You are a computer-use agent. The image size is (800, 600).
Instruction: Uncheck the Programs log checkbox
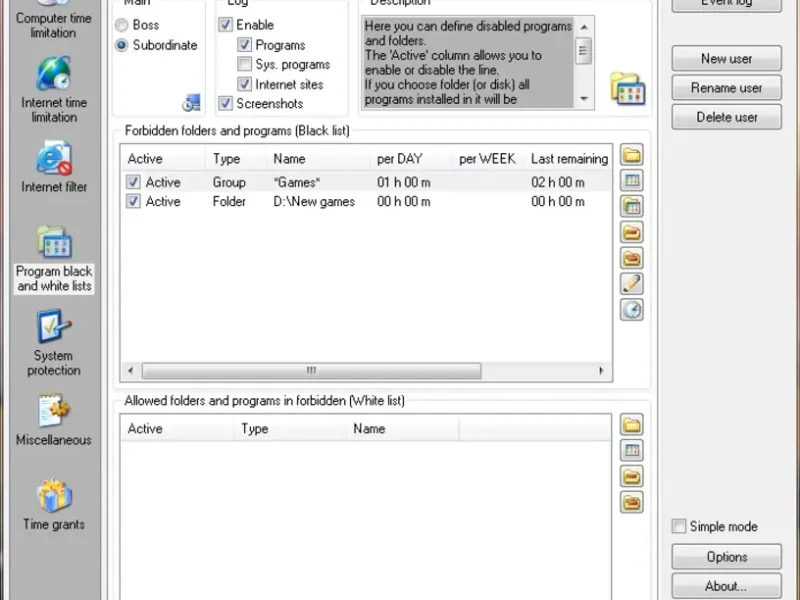pyautogui.click(x=244, y=45)
